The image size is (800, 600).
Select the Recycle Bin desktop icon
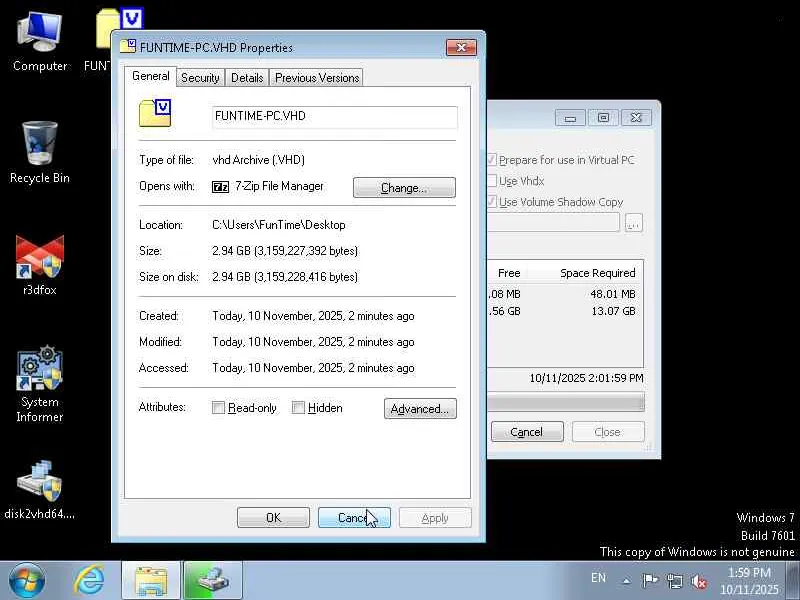[x=40, y=152]
